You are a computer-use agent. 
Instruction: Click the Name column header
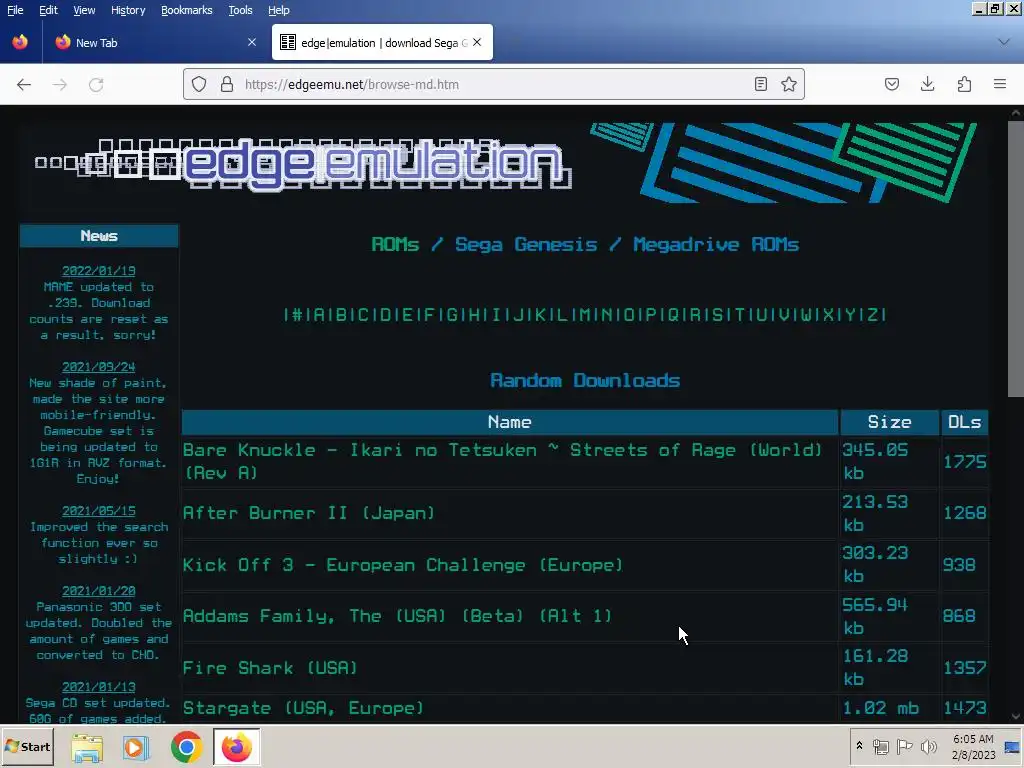(509, 422)
